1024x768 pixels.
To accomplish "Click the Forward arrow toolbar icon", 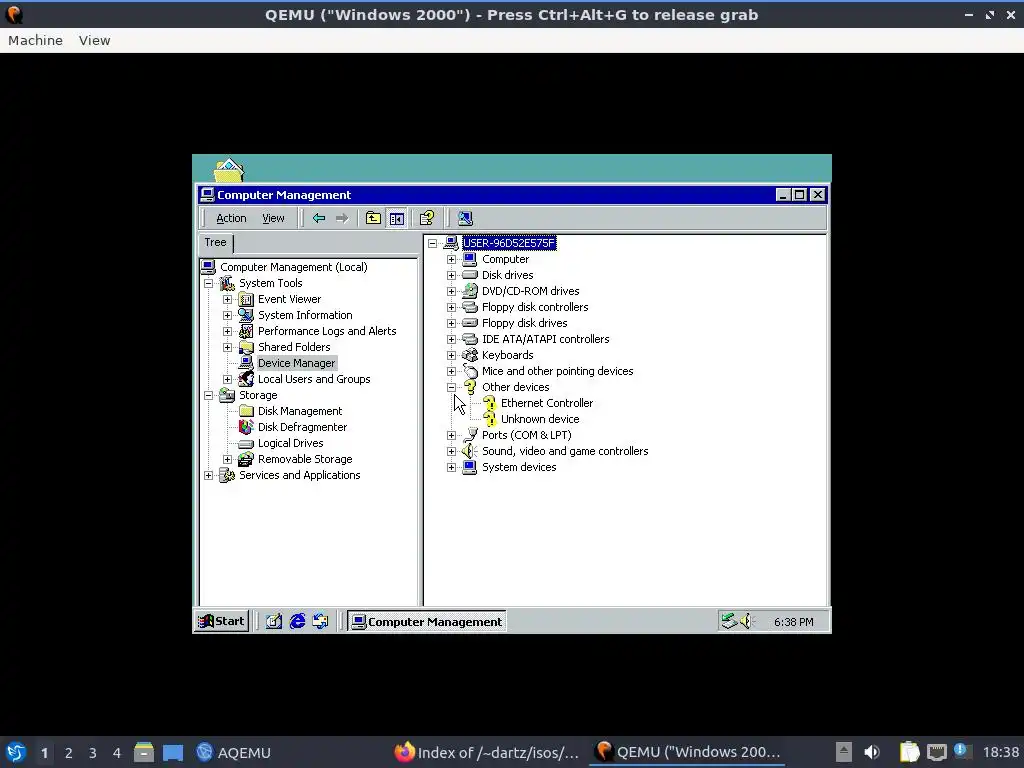I will 342,218.
